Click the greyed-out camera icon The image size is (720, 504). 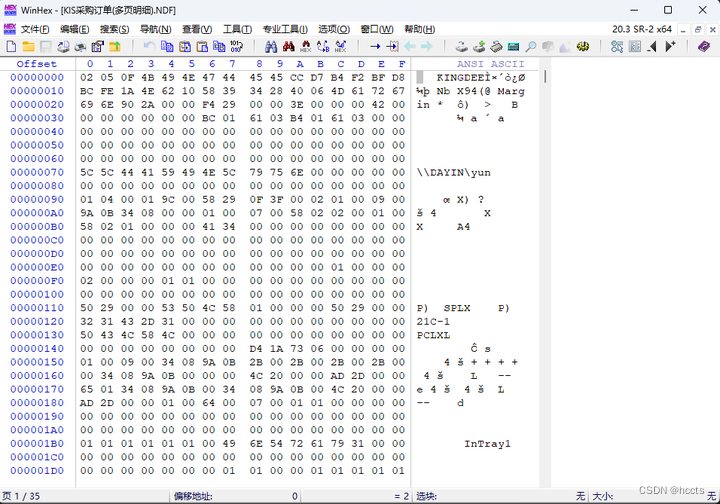click(548, 46)
